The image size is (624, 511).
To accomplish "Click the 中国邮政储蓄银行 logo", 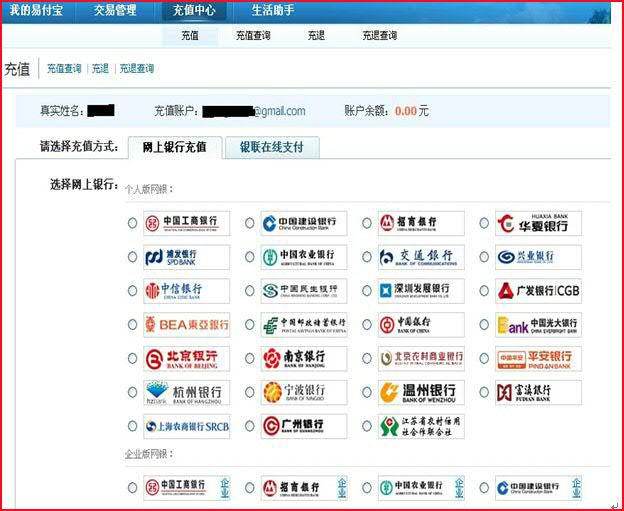I will (x=304, y=325).
